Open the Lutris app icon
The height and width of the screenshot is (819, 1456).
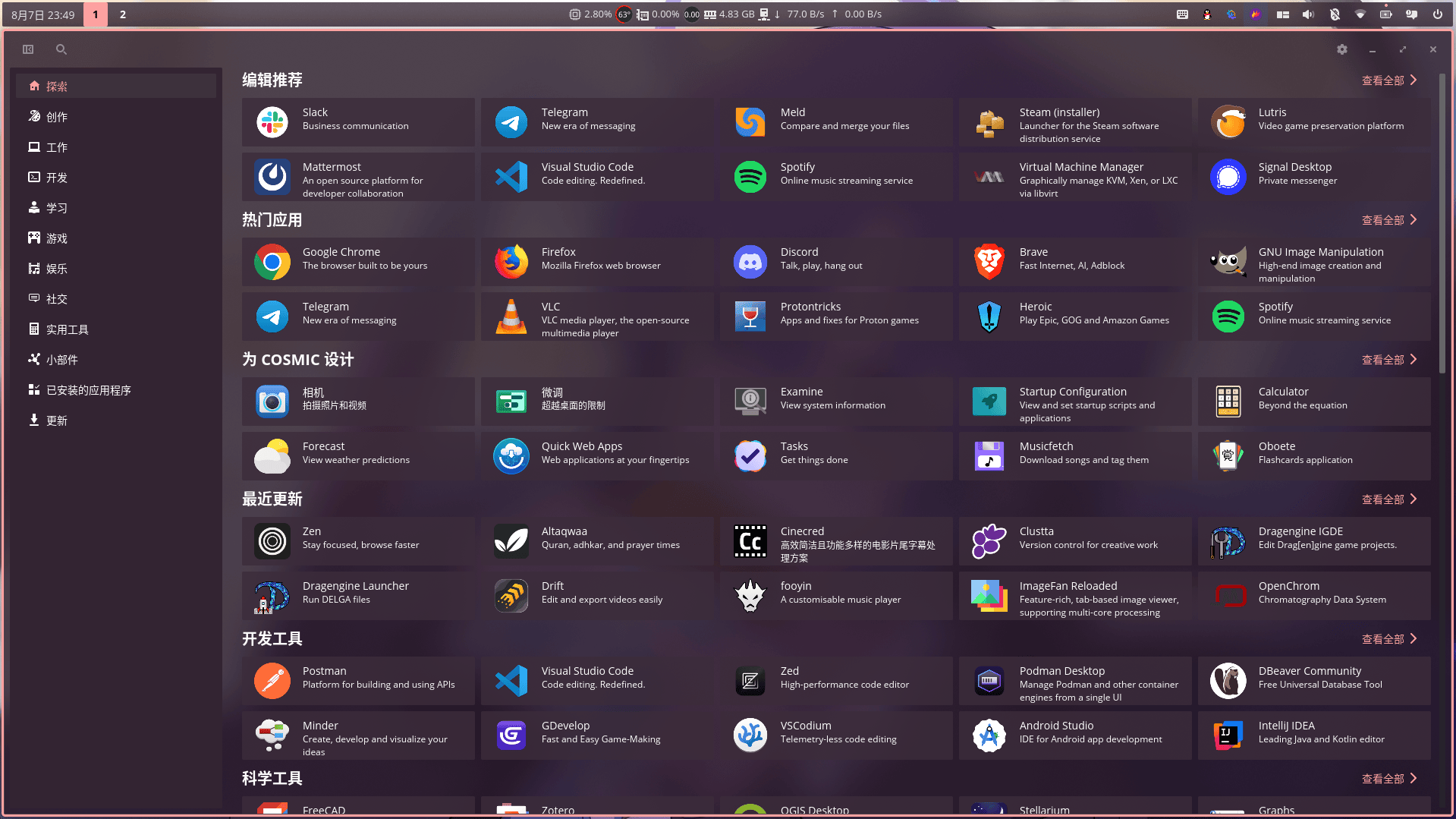(1228, 122)
